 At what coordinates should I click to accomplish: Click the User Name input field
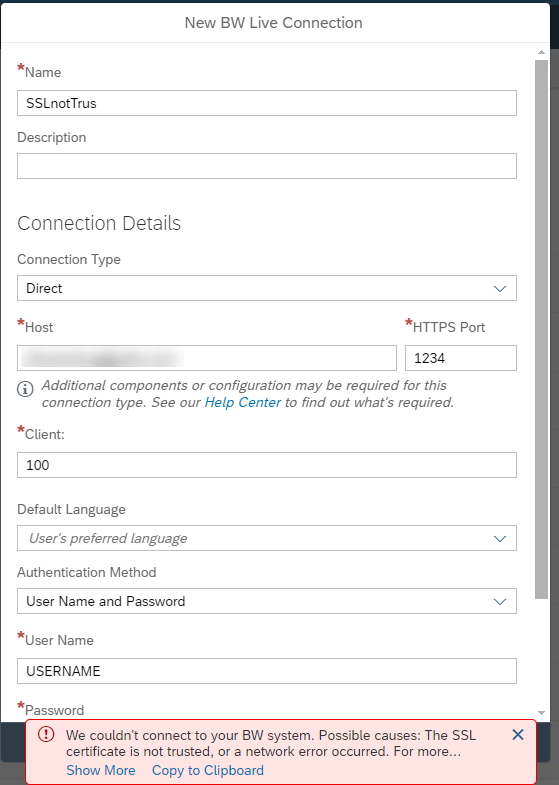pyautogui.click(x=267, y=671)
